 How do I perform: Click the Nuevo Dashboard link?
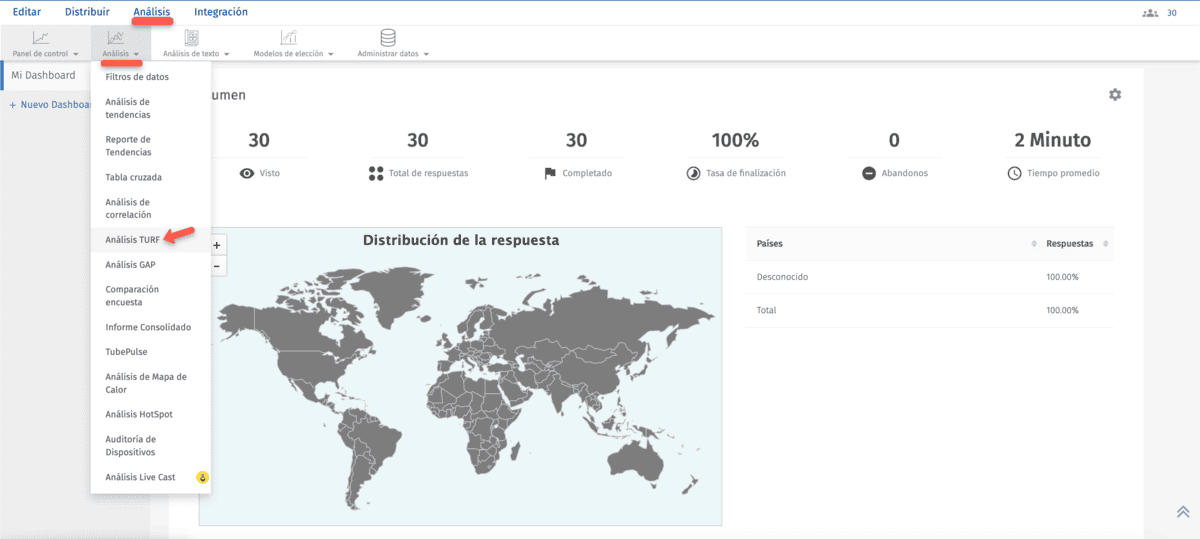click(50, 105)
